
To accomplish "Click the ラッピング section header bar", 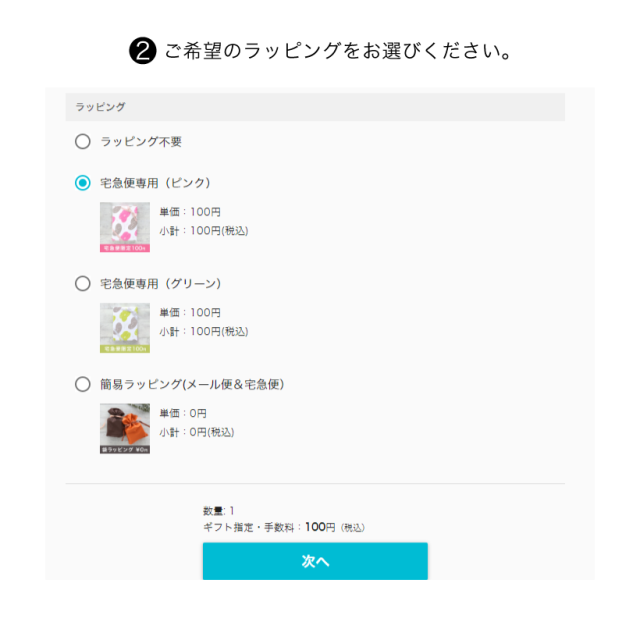I will tap(315, 107).
